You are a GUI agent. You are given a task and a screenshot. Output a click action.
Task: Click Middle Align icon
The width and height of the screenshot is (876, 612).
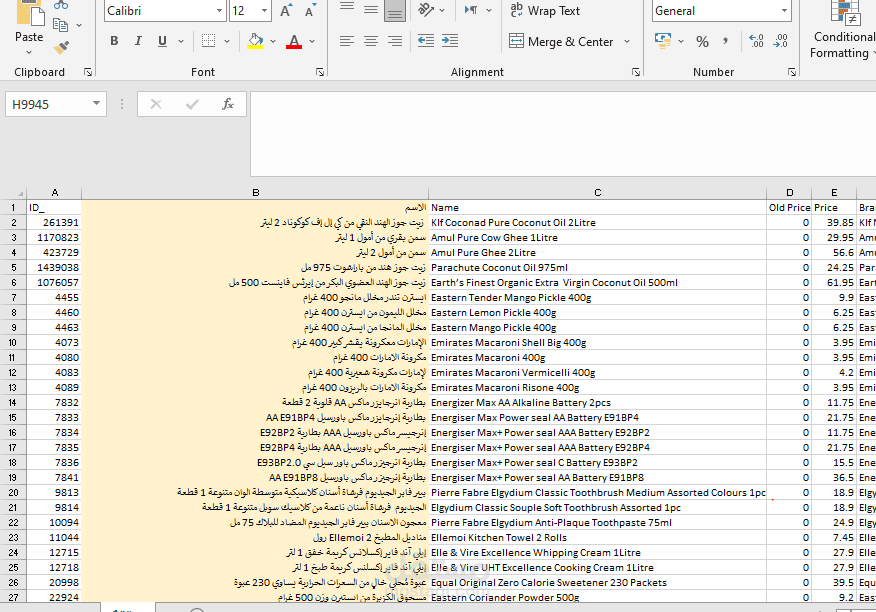[x=370, y=9]
